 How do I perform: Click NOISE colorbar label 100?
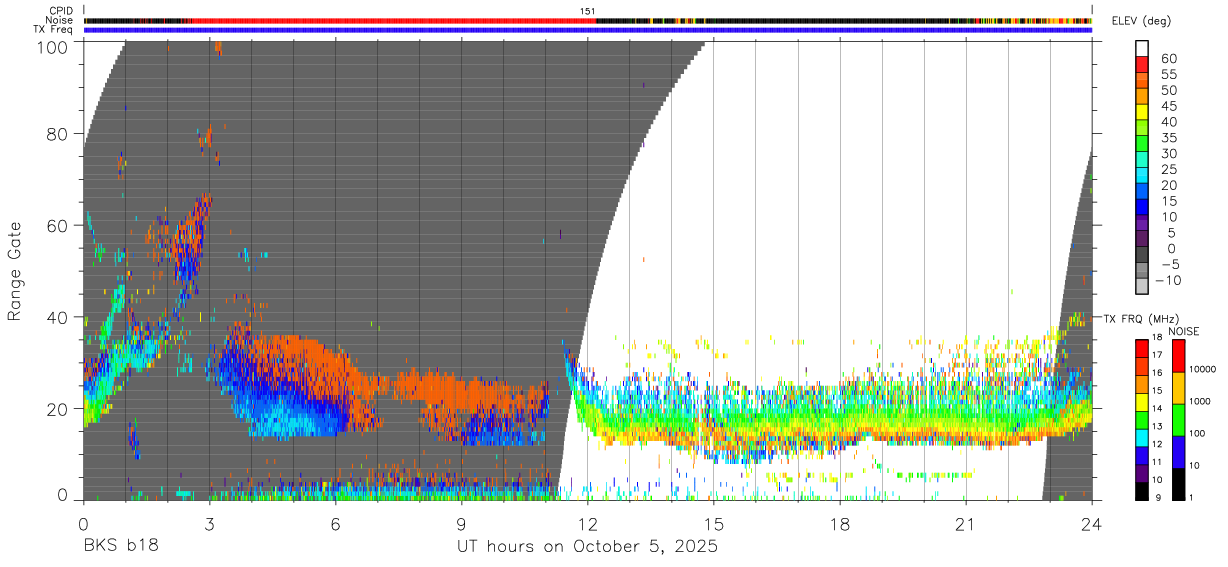[x=1198, y=433]
